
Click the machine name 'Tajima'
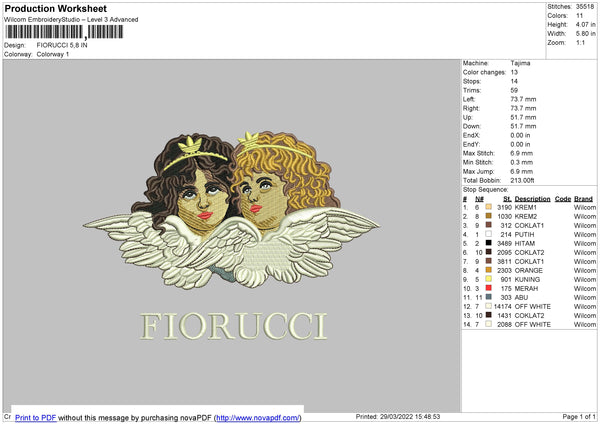point(520,63)
